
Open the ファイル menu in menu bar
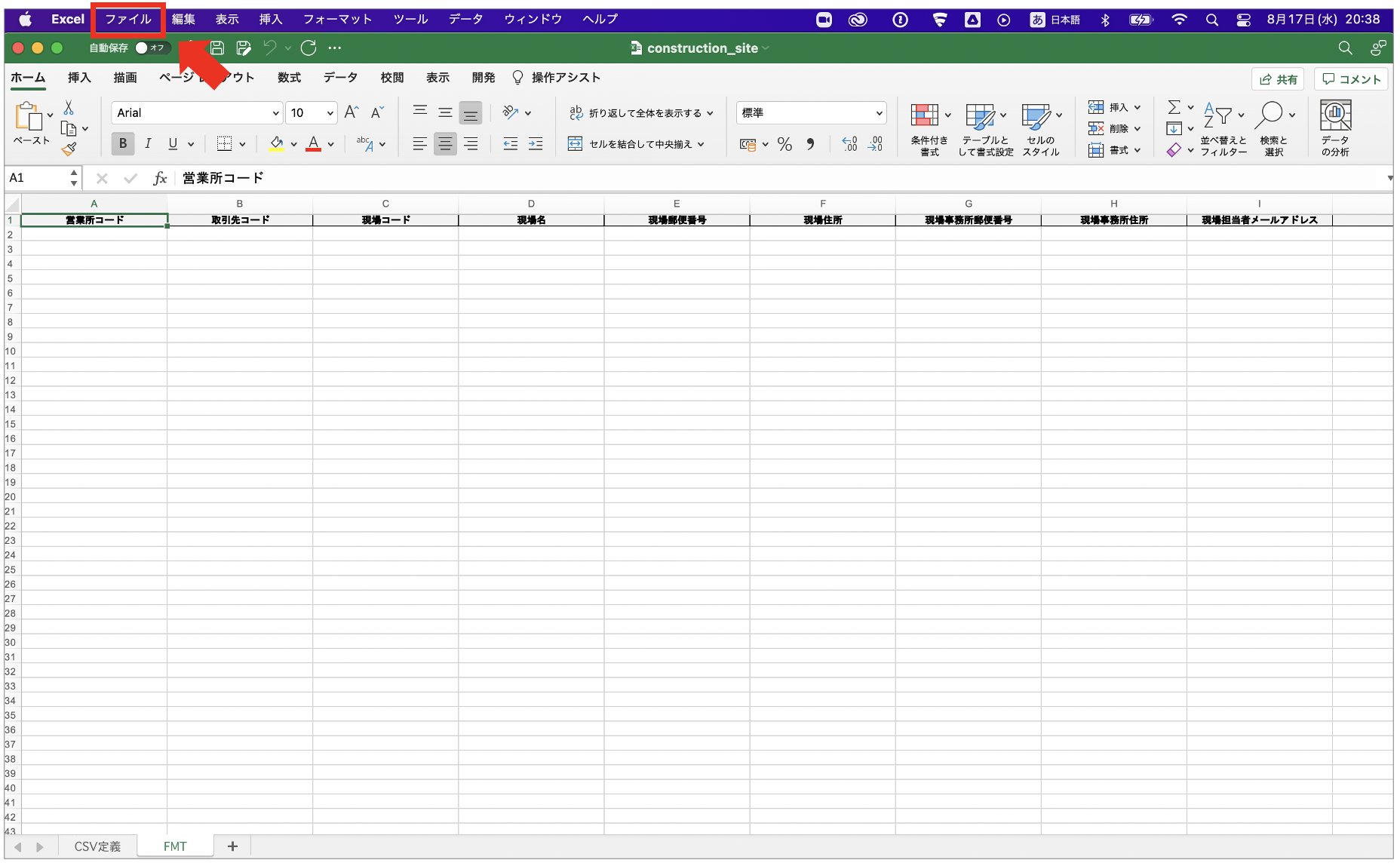tap(127, 20)
